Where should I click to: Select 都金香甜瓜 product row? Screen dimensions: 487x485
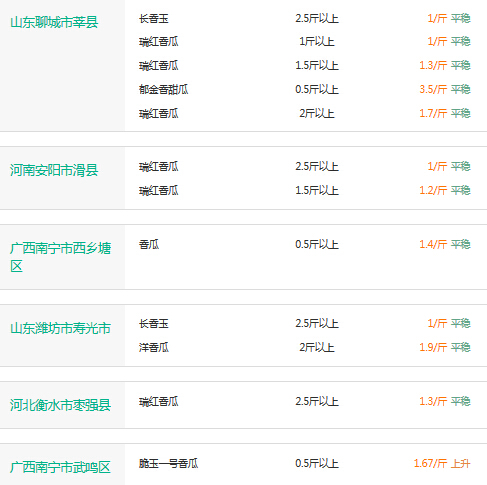pos(305,89)
